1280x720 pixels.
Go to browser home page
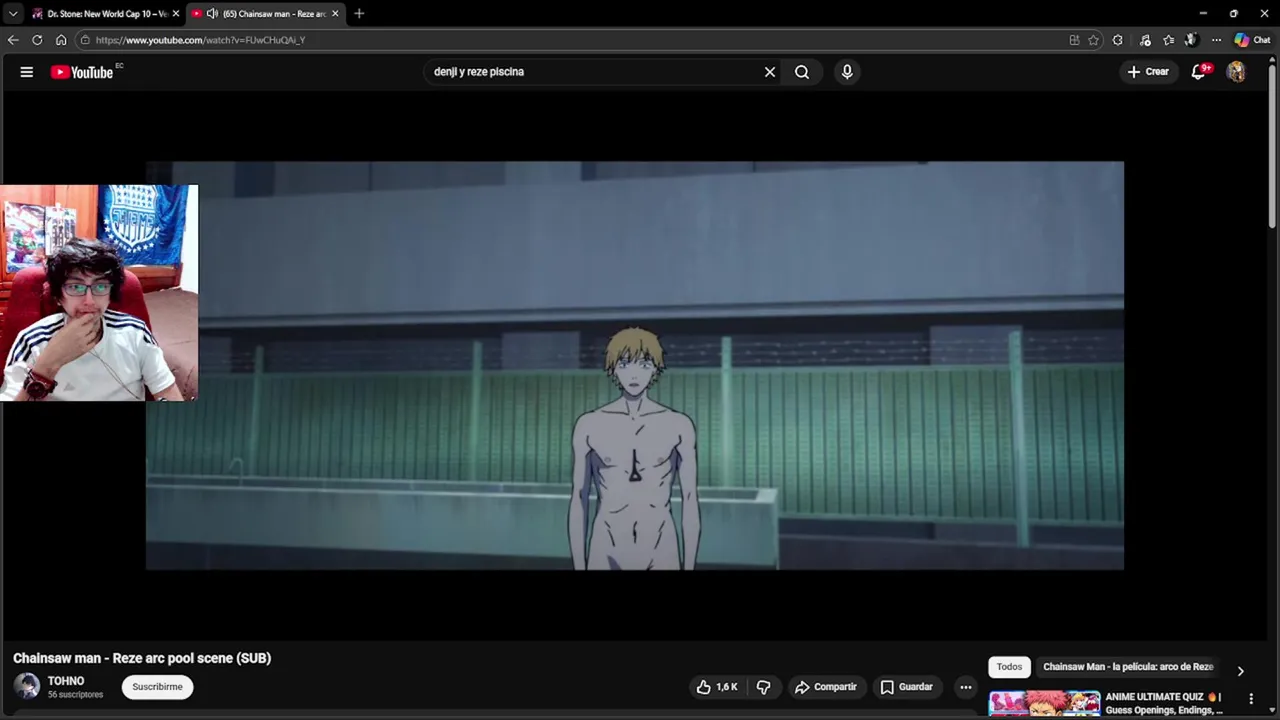tap(61, 40)
